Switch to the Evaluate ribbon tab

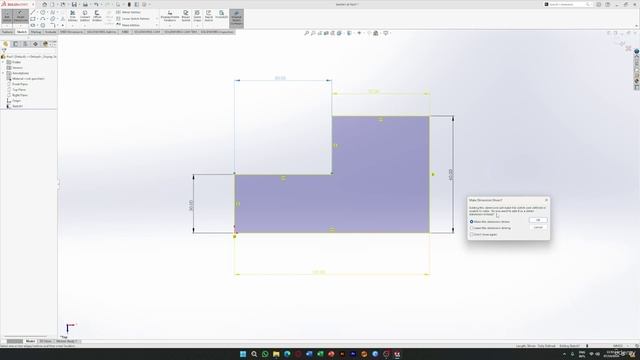click(51, 32)
